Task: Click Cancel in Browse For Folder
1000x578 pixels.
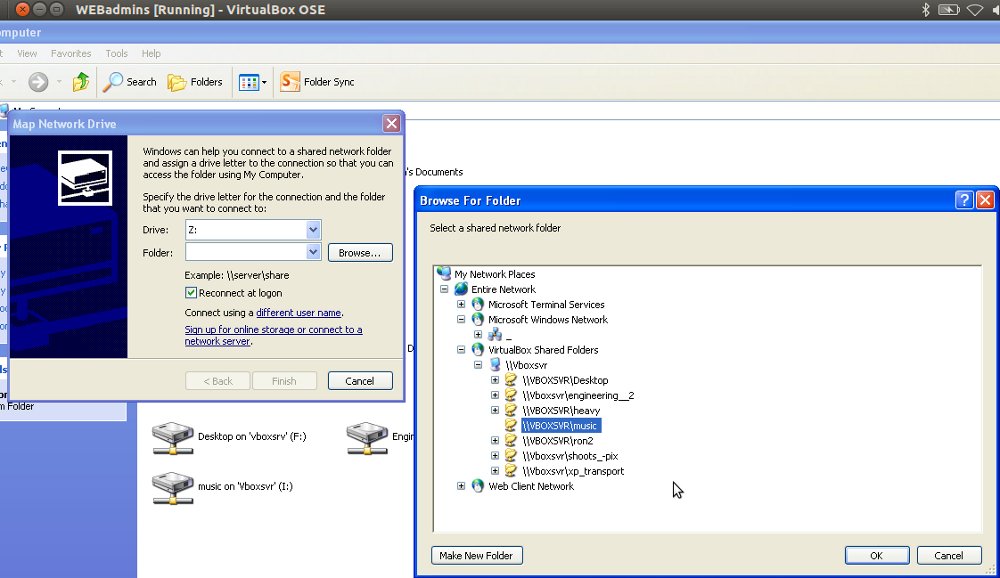Action: (x=949, y=556)
